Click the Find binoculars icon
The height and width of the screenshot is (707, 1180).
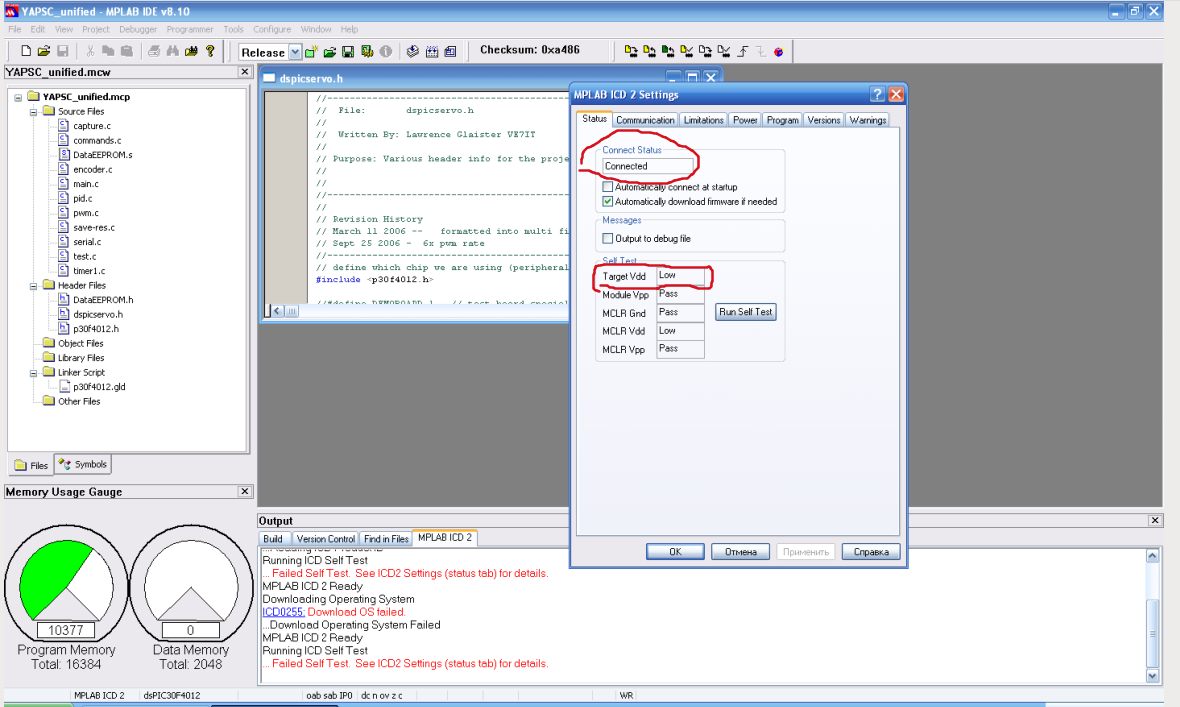point(172,51)
